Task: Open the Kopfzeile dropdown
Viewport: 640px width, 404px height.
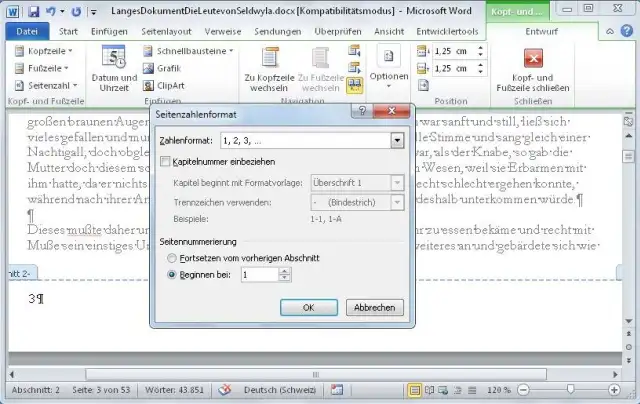Action: (44, 51)
